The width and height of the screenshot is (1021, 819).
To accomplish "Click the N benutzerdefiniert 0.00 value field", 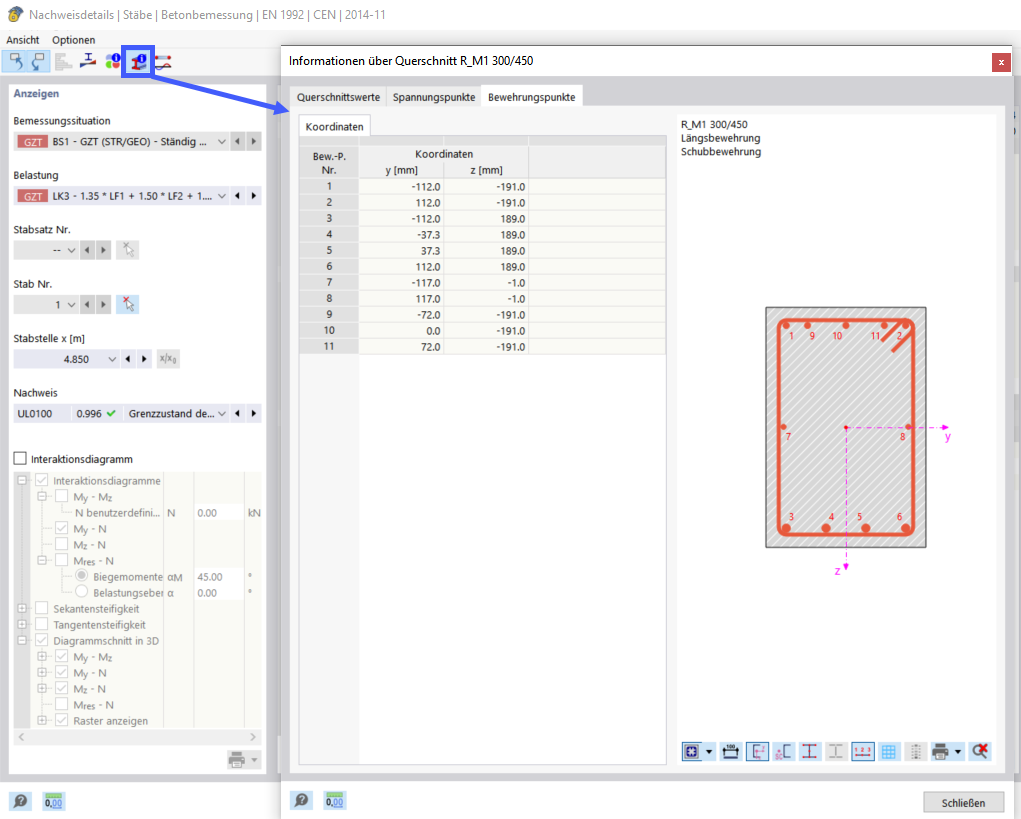I will (219, 513).
